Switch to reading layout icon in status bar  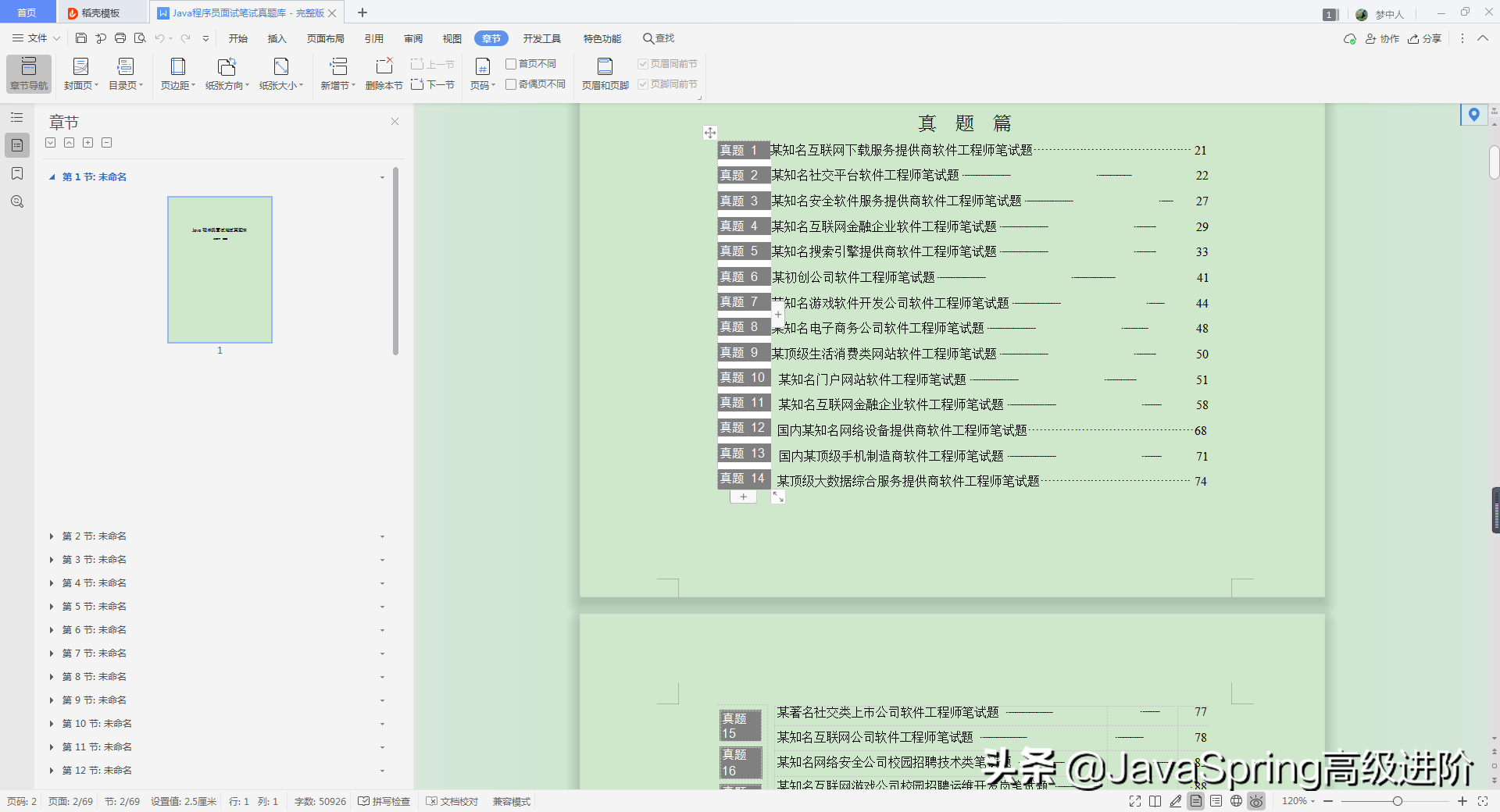tap(1155, 801)
